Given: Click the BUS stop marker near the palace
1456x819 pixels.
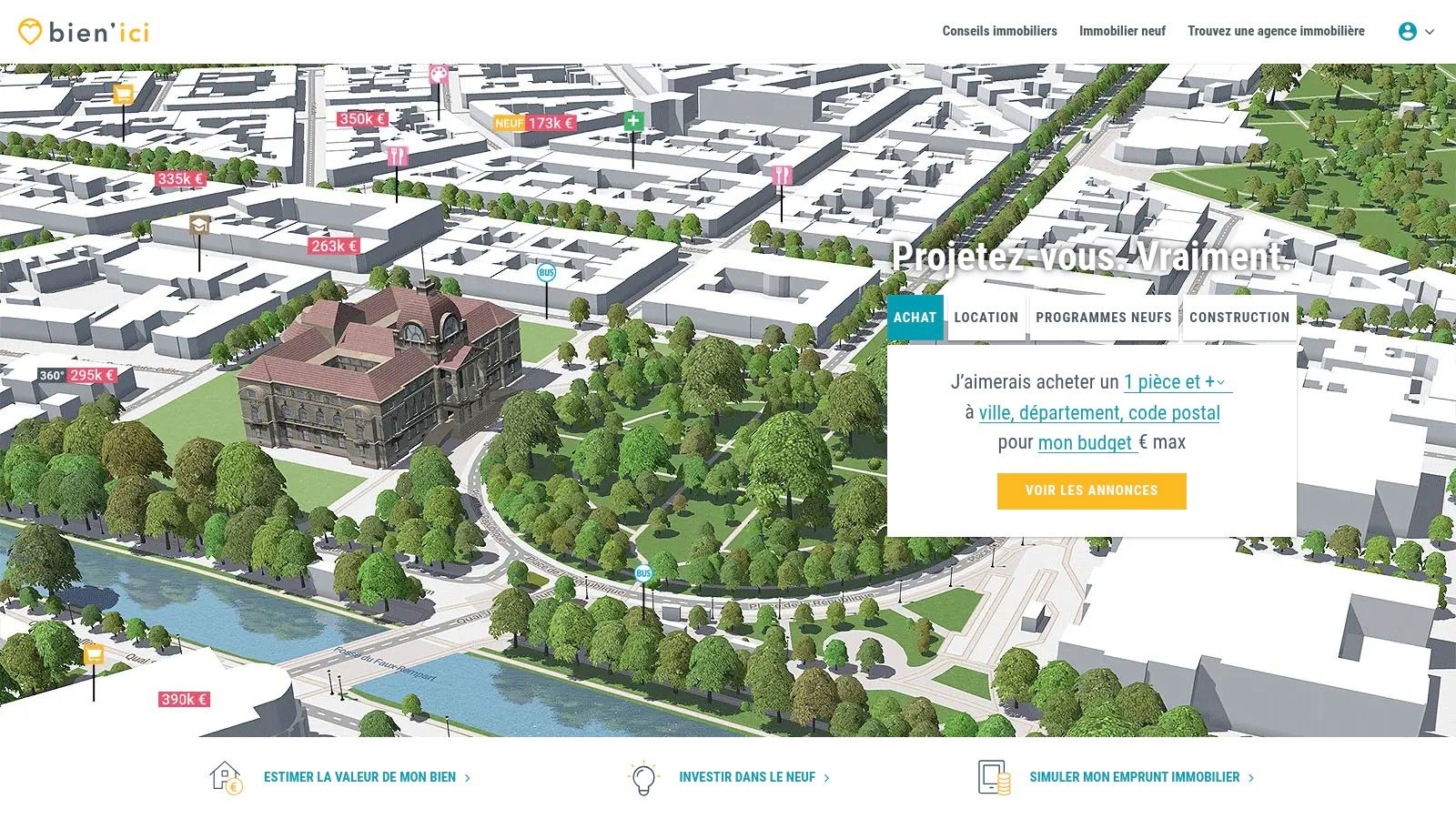Looking at the screenshot, I should (x=546, y=272).
